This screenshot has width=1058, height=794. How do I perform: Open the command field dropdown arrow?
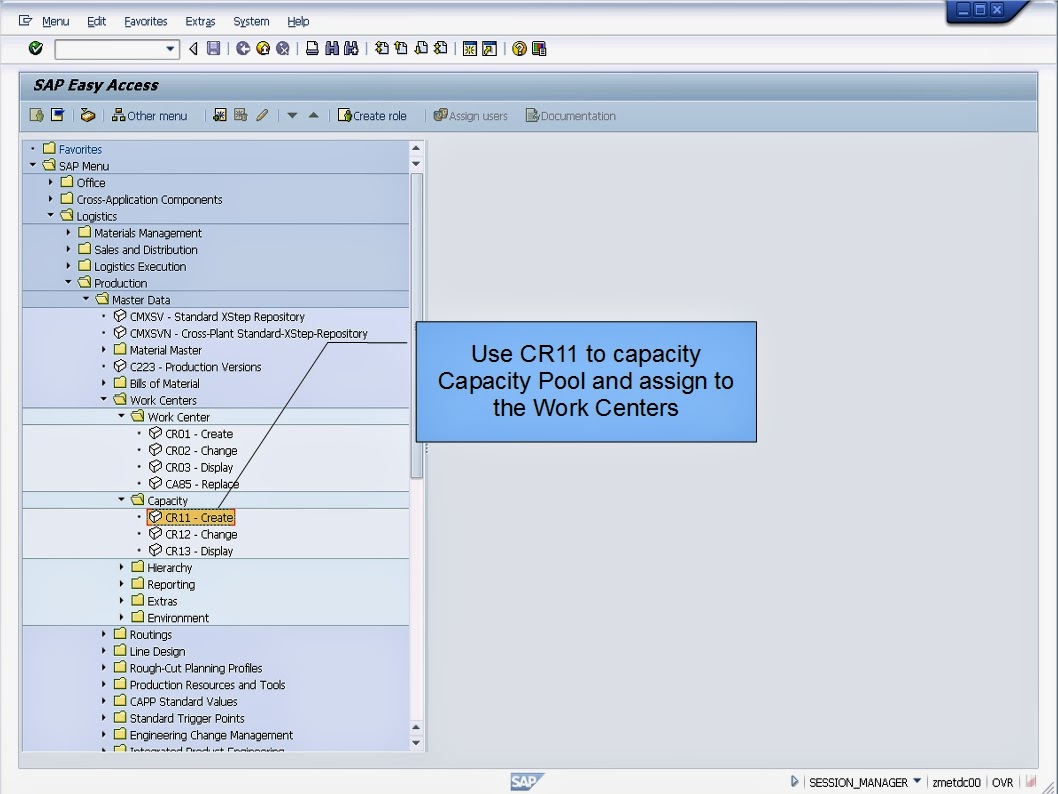(x=169, y=48)
